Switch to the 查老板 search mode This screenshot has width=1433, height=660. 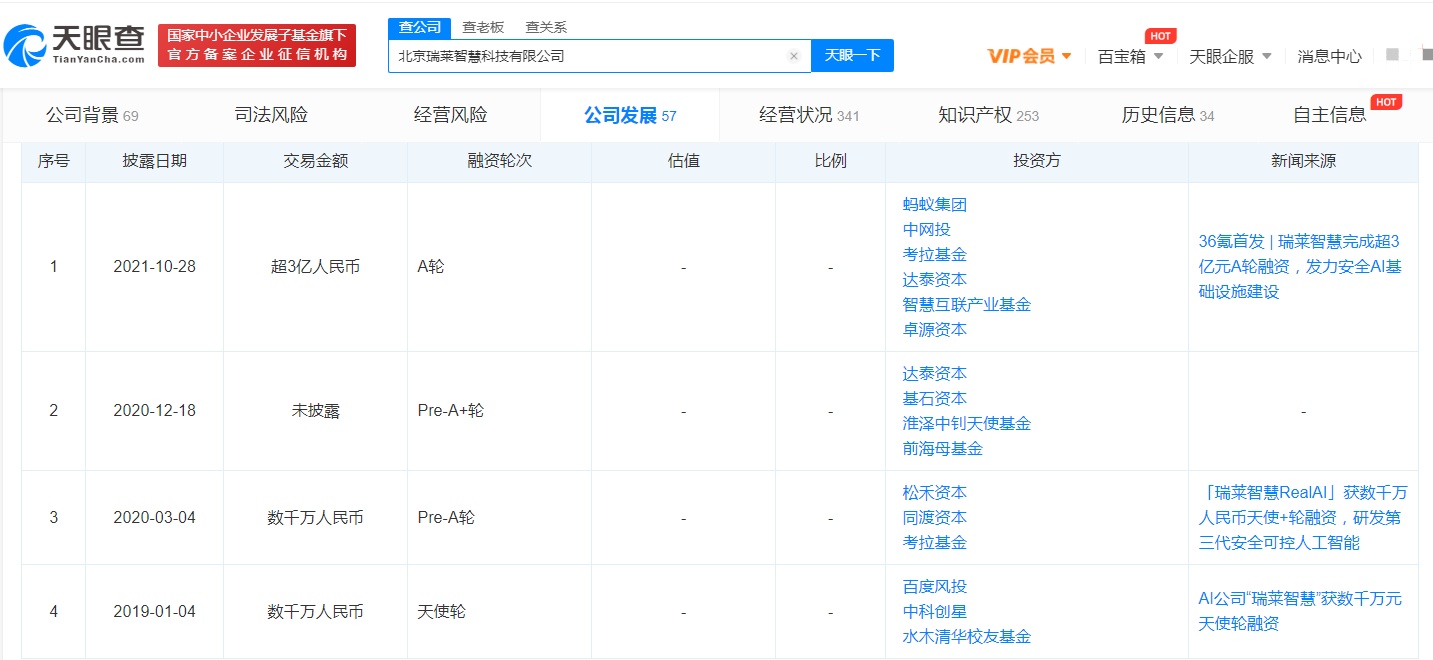tap(483, 28)
